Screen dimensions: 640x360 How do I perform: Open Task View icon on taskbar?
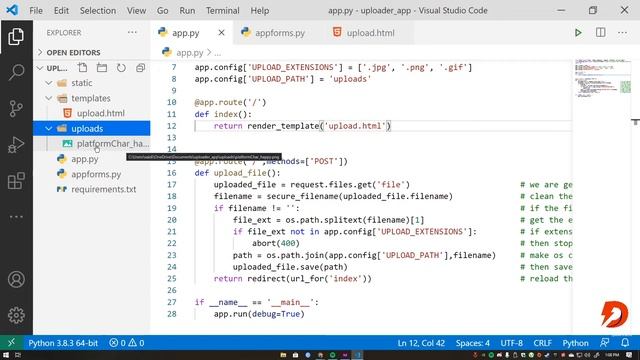(18, 355)
